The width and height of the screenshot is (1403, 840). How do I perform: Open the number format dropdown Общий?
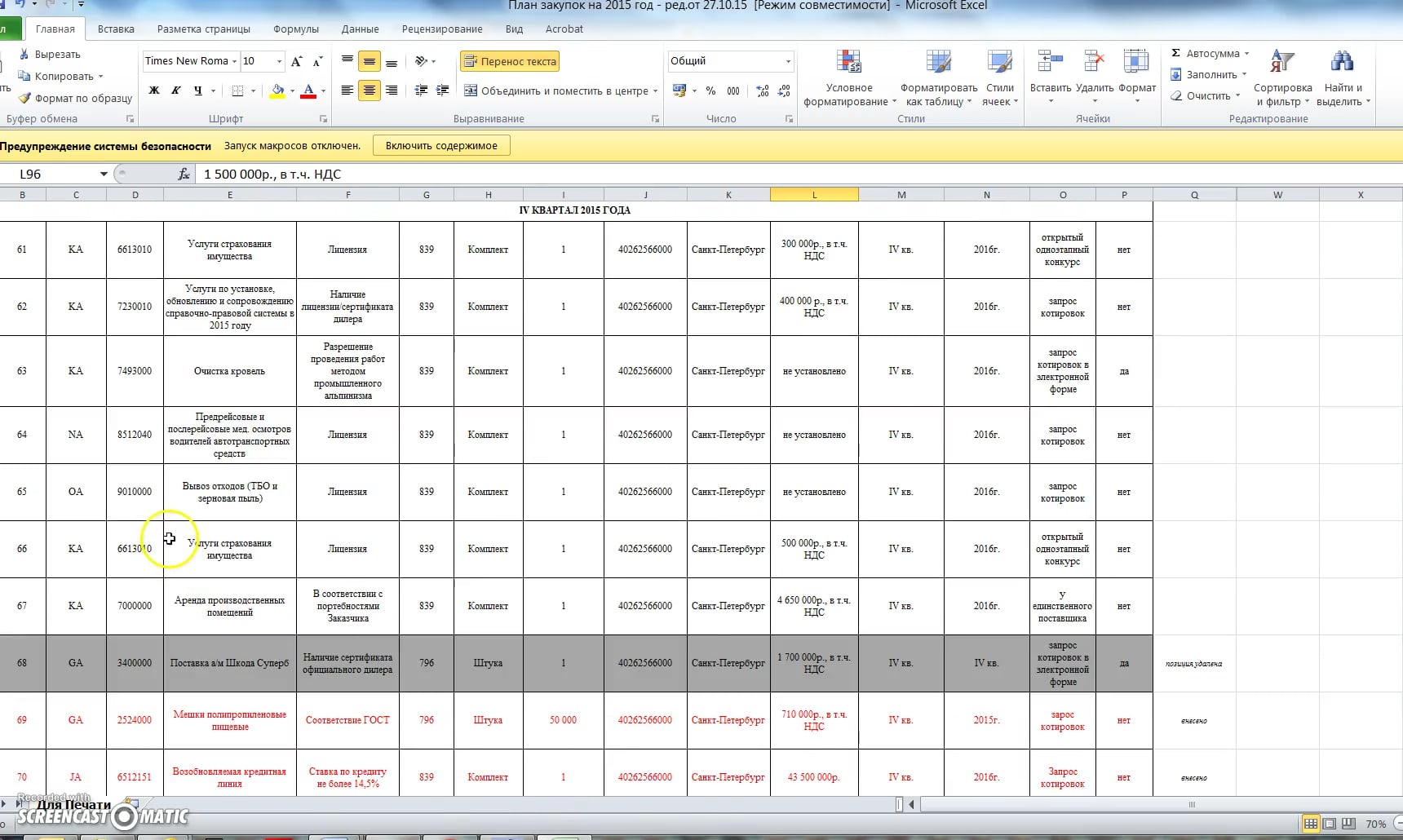(788, 61)
